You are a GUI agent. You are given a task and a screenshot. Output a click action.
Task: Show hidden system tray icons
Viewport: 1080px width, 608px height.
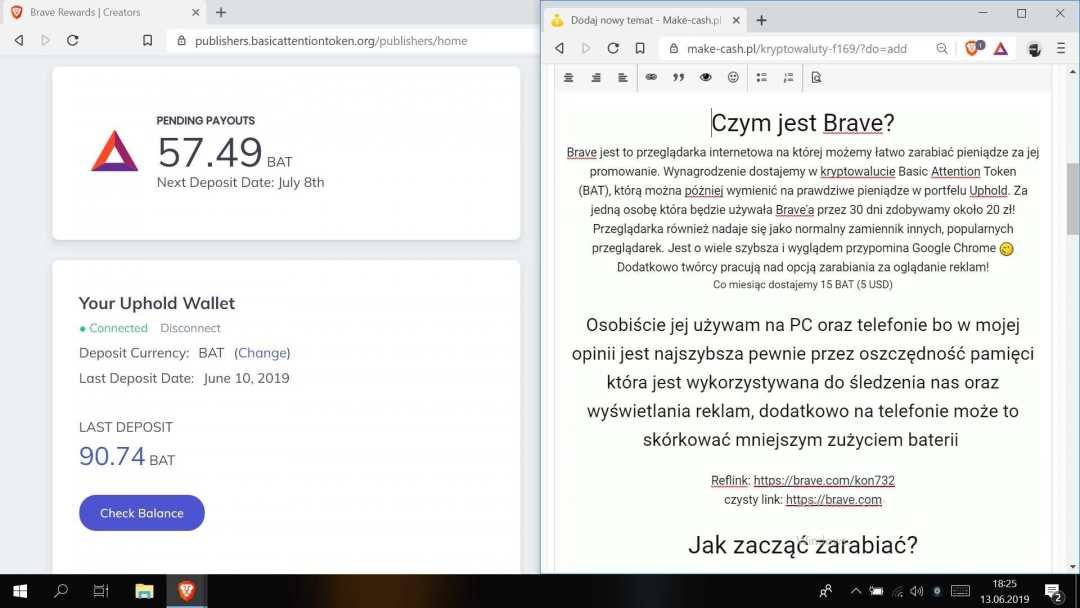tap(855, 591)
